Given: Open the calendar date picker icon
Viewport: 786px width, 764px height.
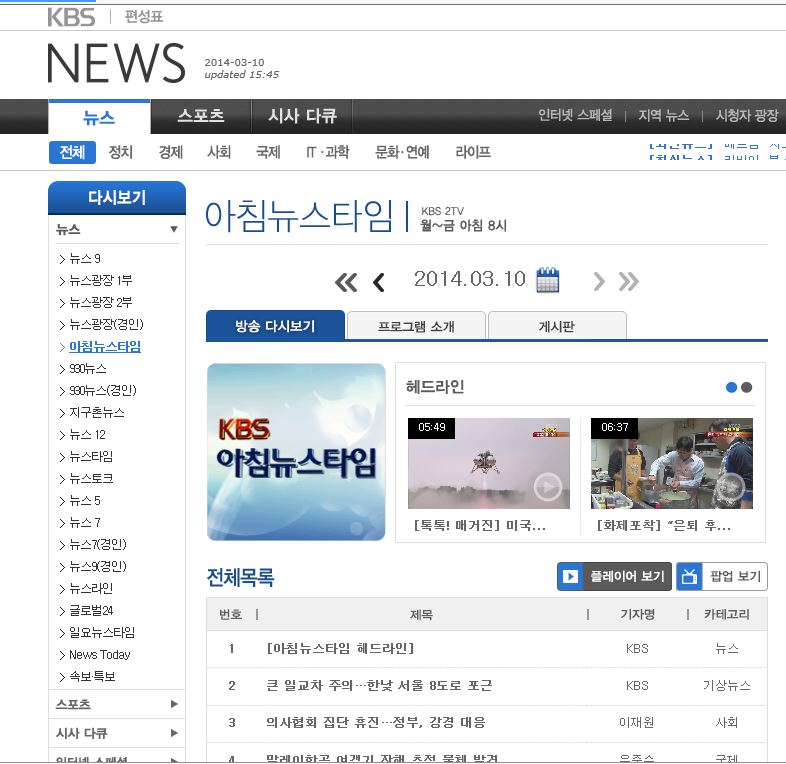Looking at the screenshot, I should pyautogui.click(x=547, y=280).
